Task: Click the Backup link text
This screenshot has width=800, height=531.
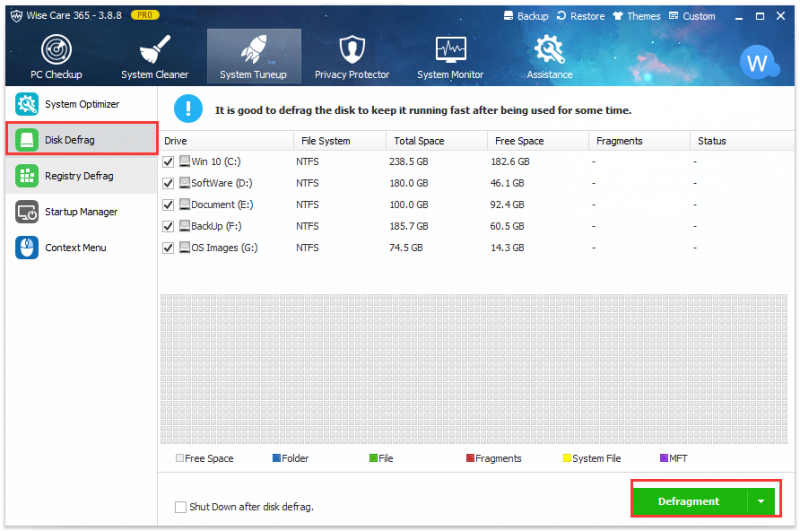Action: coord(533,16)
